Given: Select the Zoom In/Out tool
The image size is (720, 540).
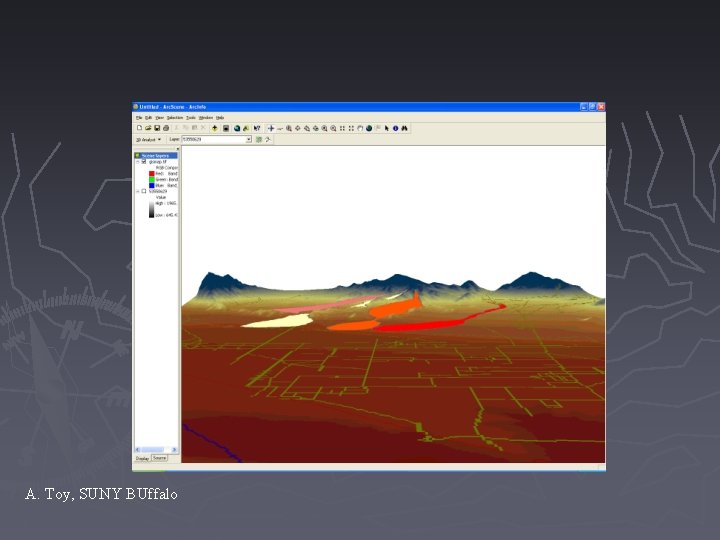Looking at the screenshot, I should [x=289, y=128].
